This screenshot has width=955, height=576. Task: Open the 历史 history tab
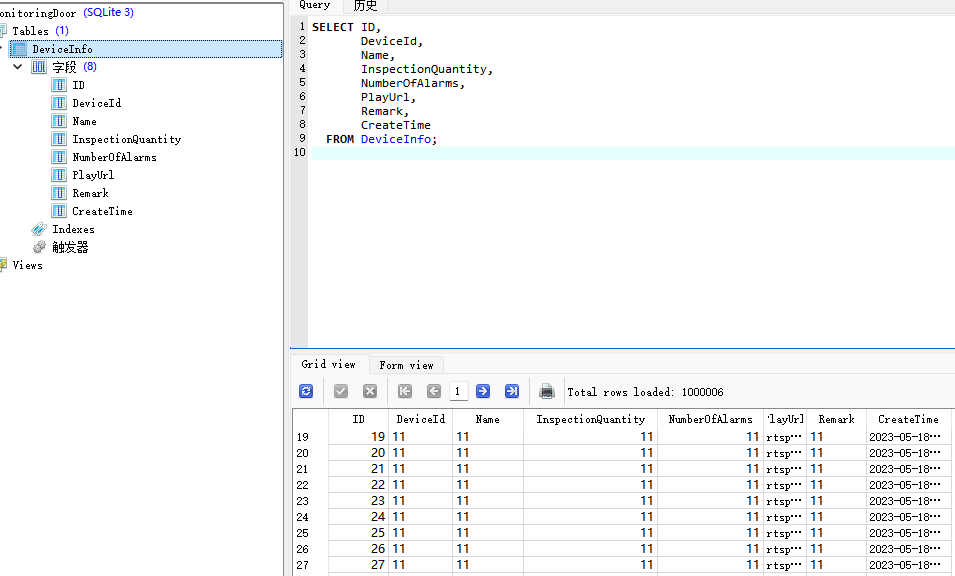(365, 5)
